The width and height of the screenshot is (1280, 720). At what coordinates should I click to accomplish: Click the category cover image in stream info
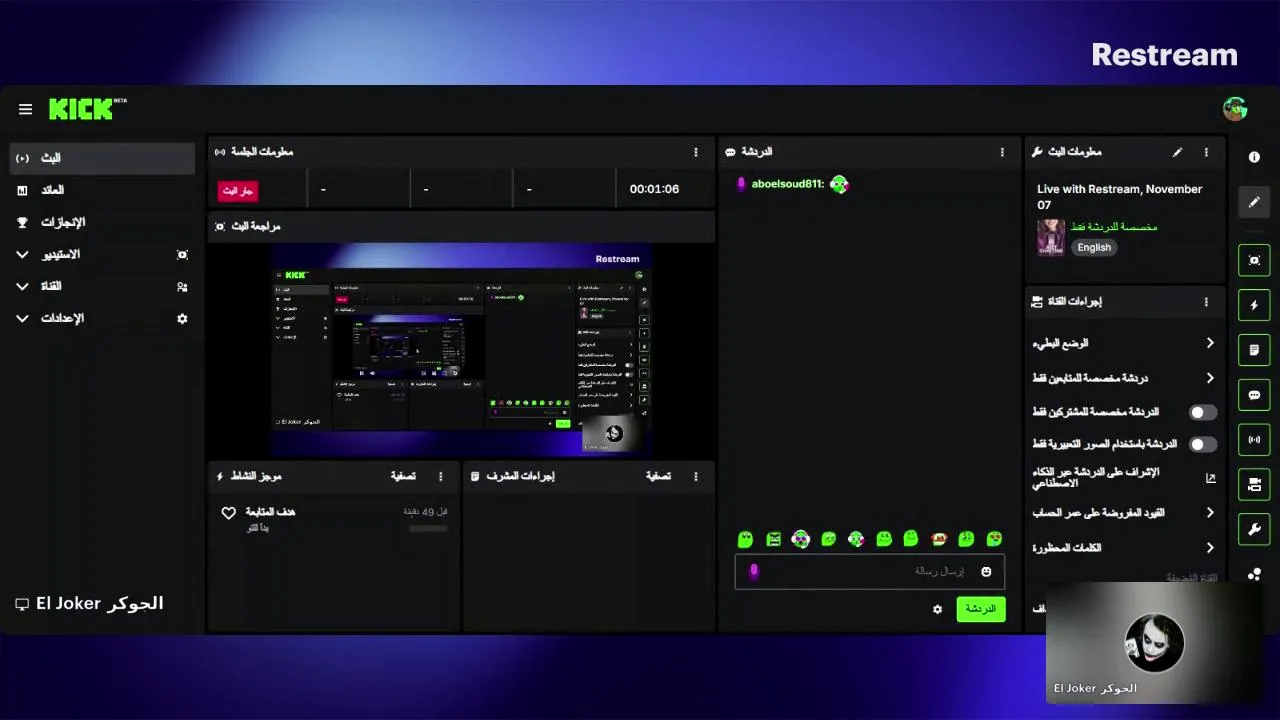pyautogui.click(x=1050, y=238)
